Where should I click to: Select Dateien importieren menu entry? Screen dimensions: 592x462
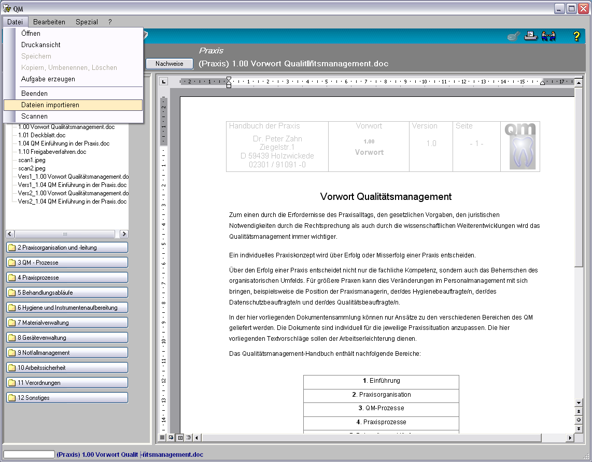click(x=73, y=105)
